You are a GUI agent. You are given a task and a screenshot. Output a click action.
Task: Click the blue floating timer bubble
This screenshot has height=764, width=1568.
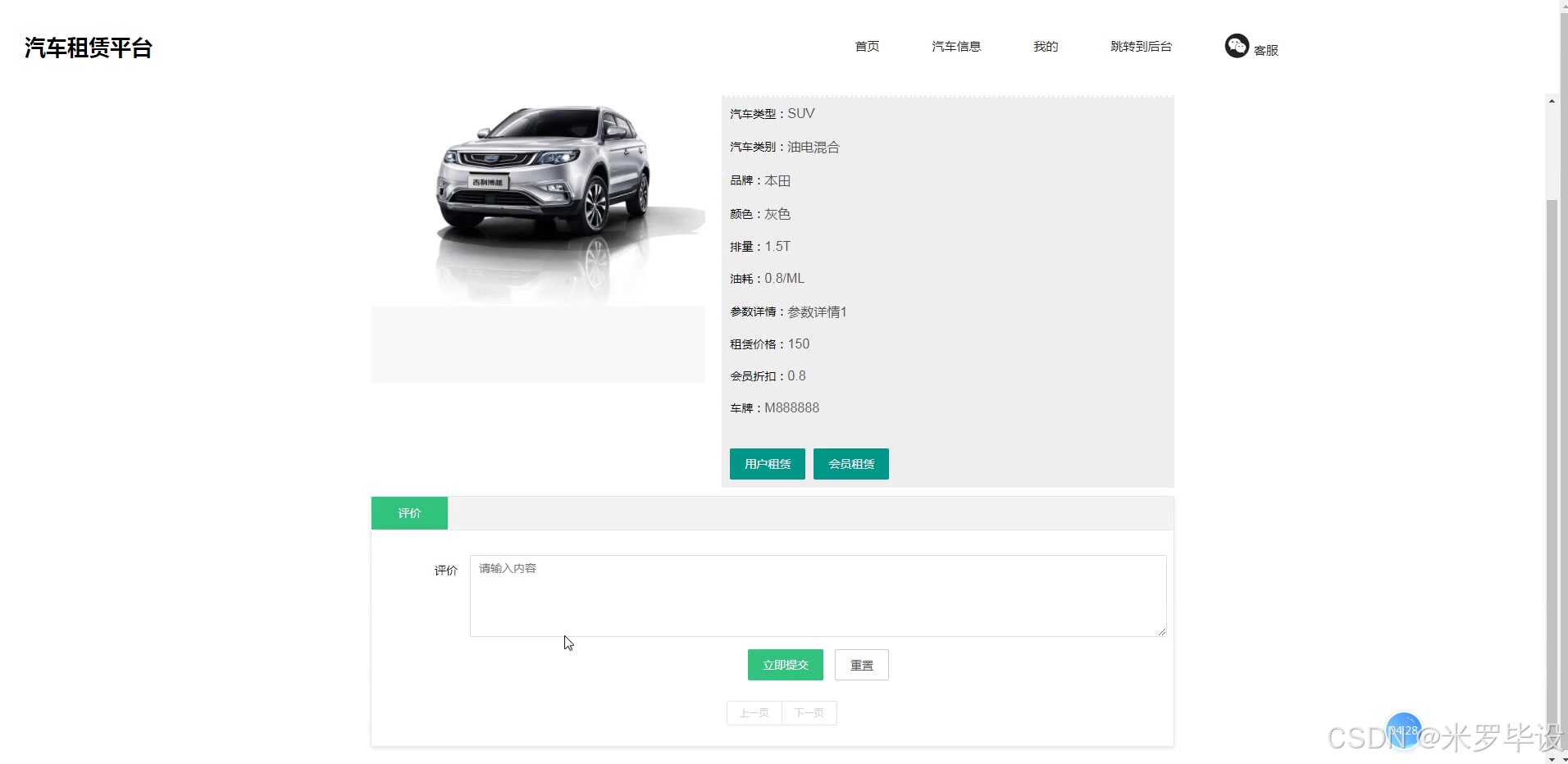pyautogui.click(x=1403, y=730)
